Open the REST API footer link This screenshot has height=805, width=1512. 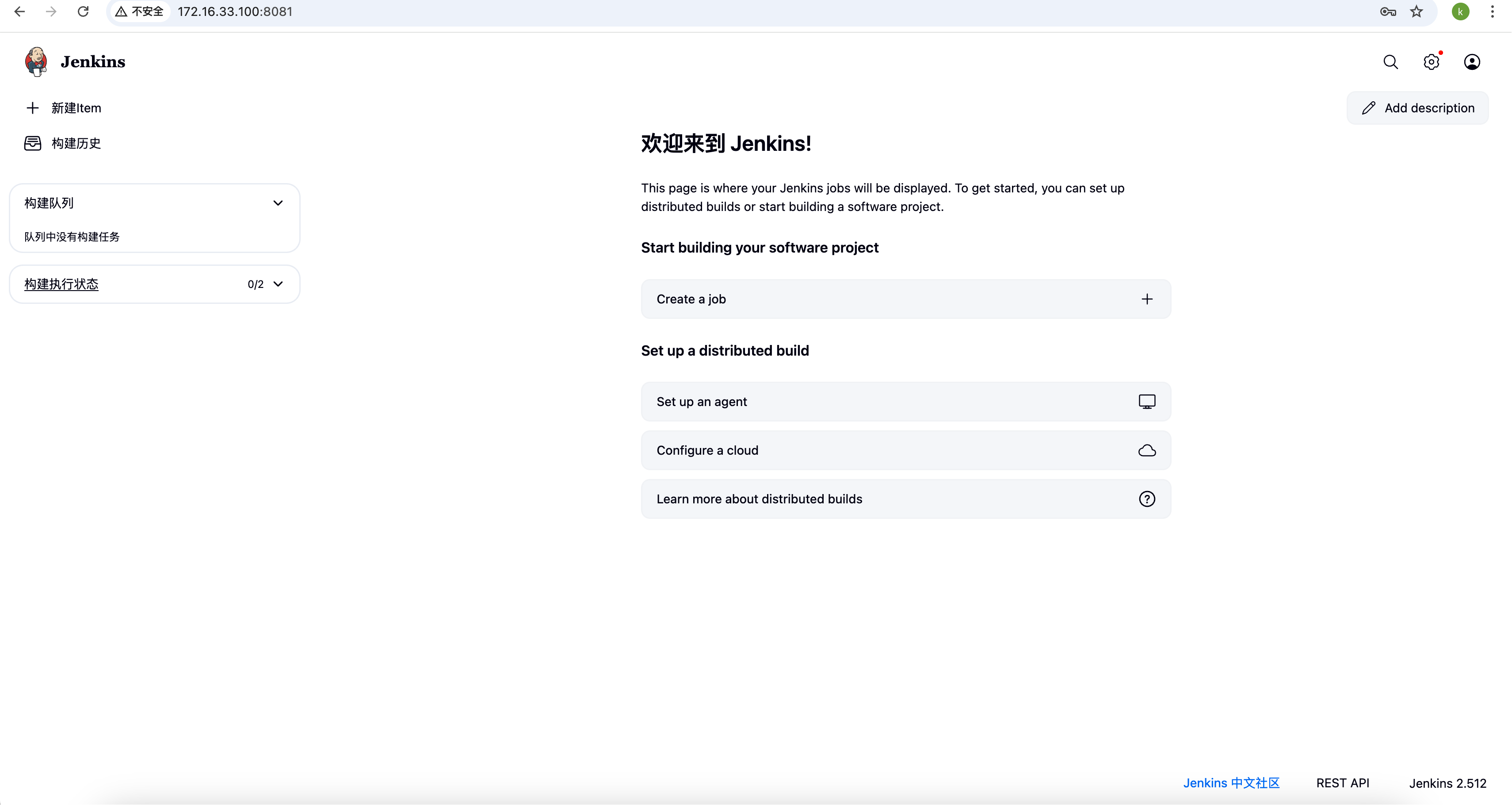point(1342,783)
